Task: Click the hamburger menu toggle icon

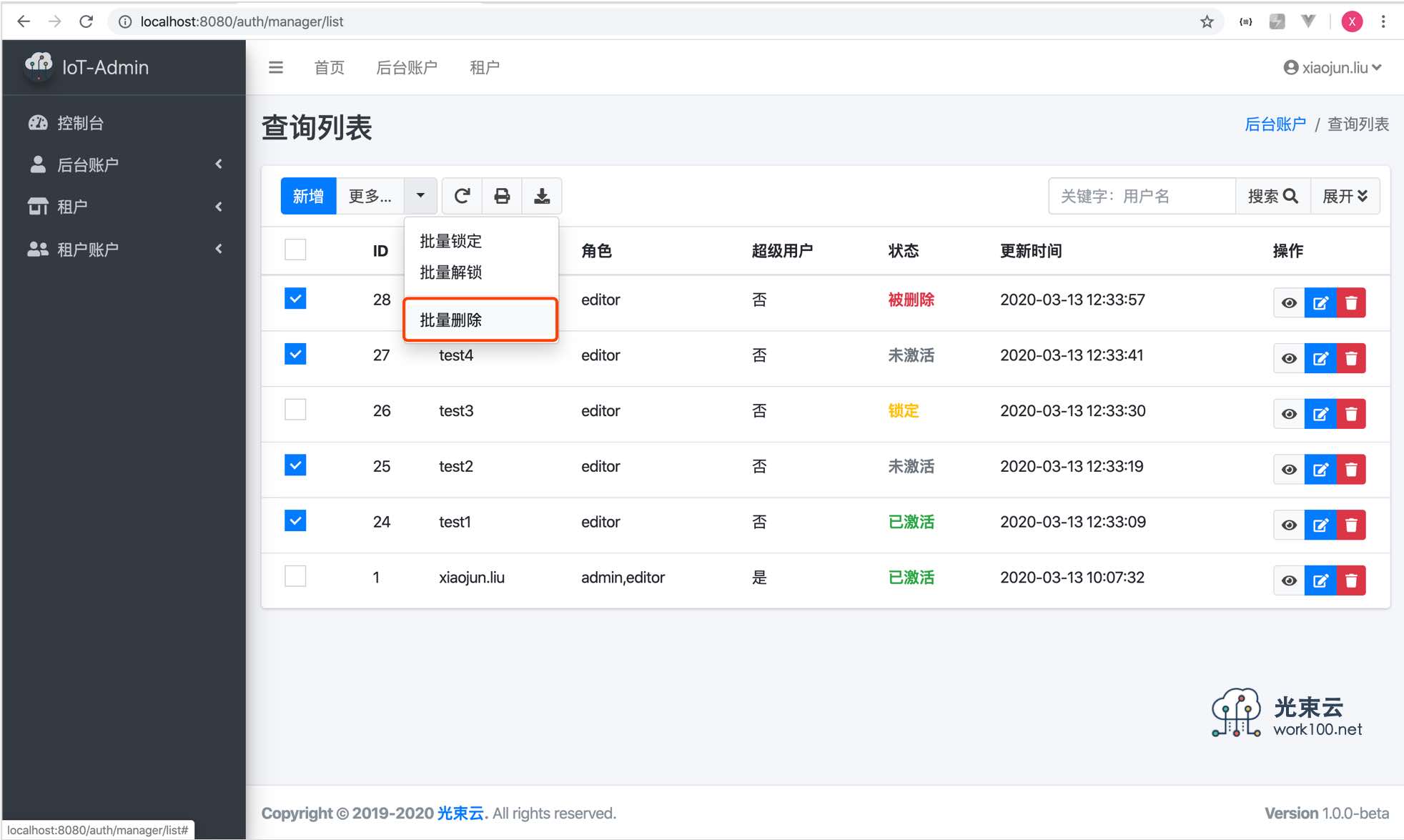Action: pyautogui.click(x=275, y=67)
